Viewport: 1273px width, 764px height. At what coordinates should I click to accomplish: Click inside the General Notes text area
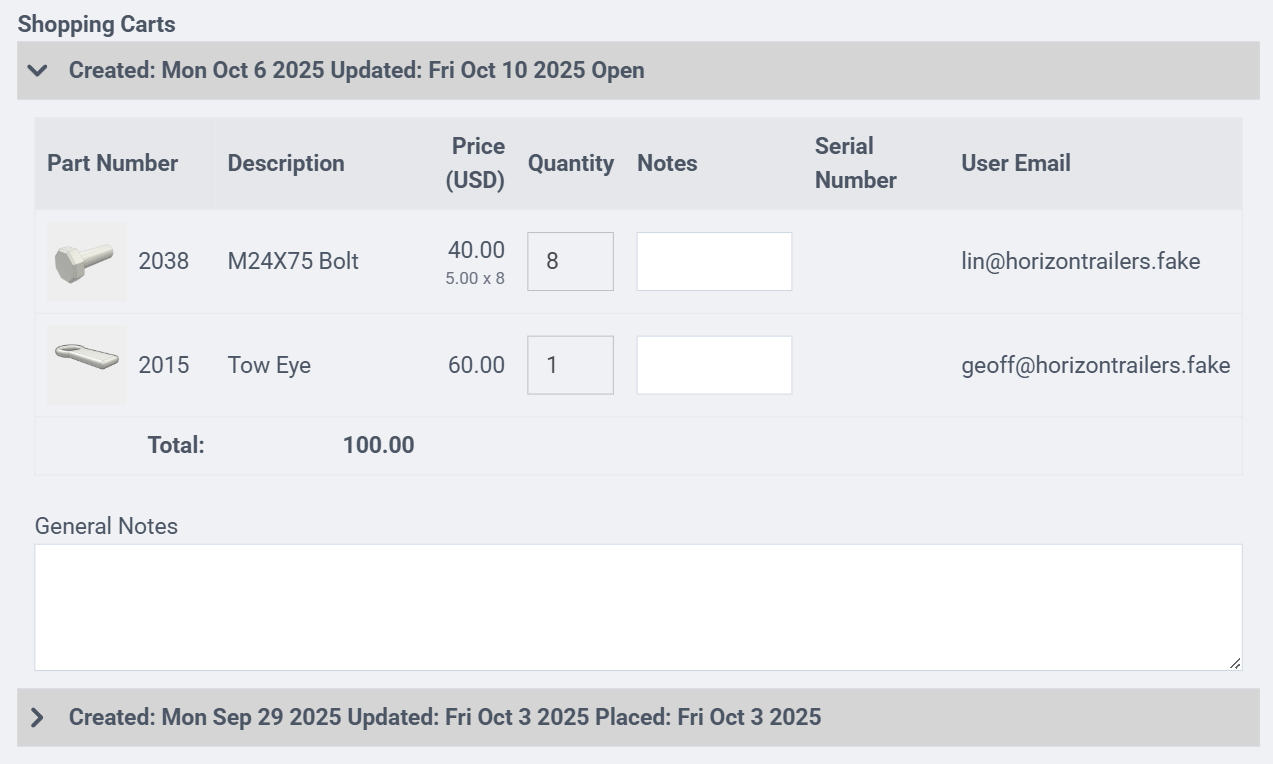(x=638, y=607)
